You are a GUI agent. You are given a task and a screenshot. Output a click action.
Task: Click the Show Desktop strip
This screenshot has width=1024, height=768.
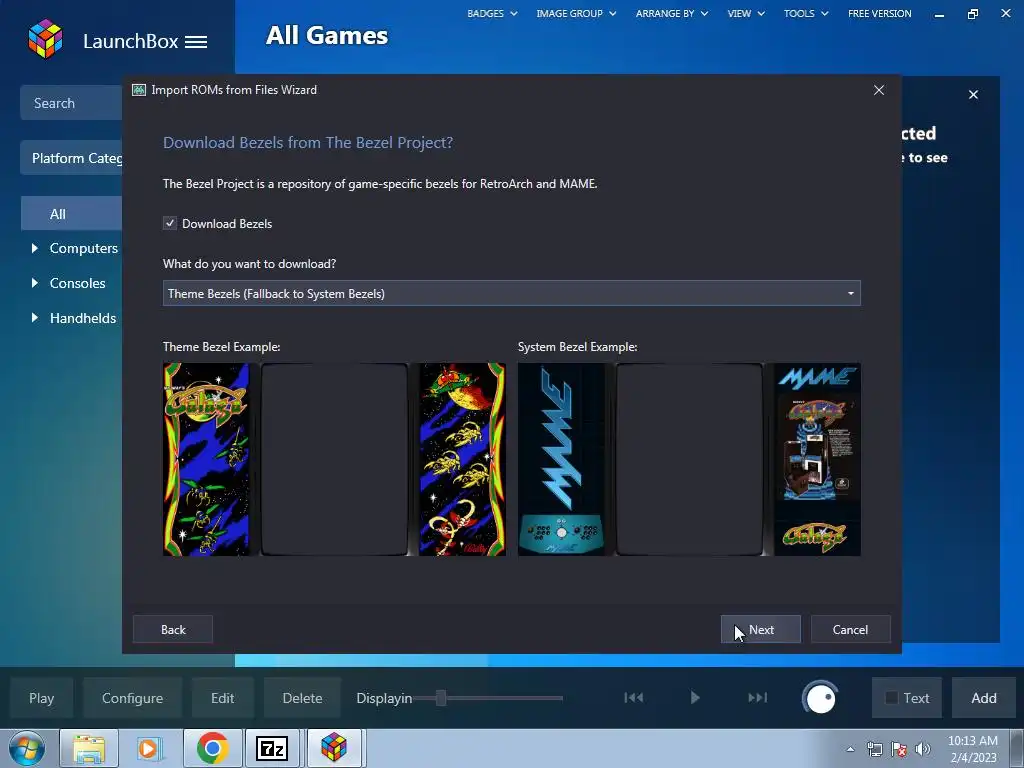click(1017, 748)
